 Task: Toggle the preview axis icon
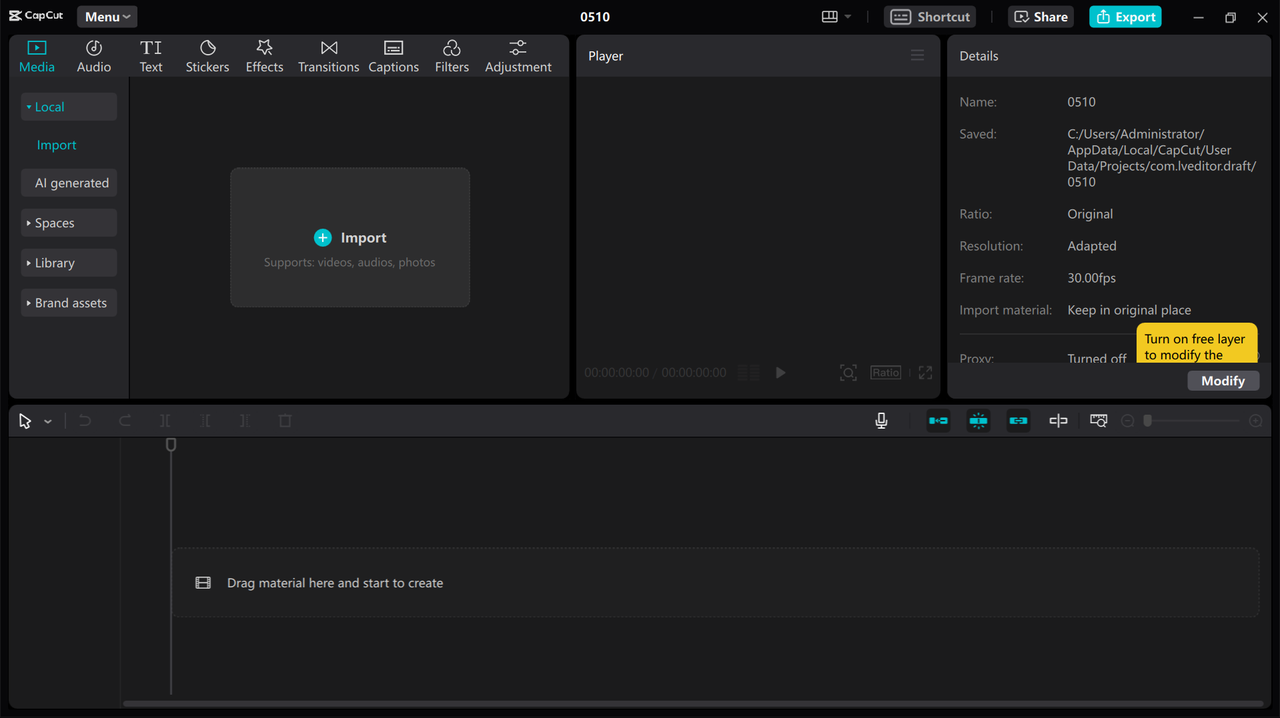(1058, 421)
